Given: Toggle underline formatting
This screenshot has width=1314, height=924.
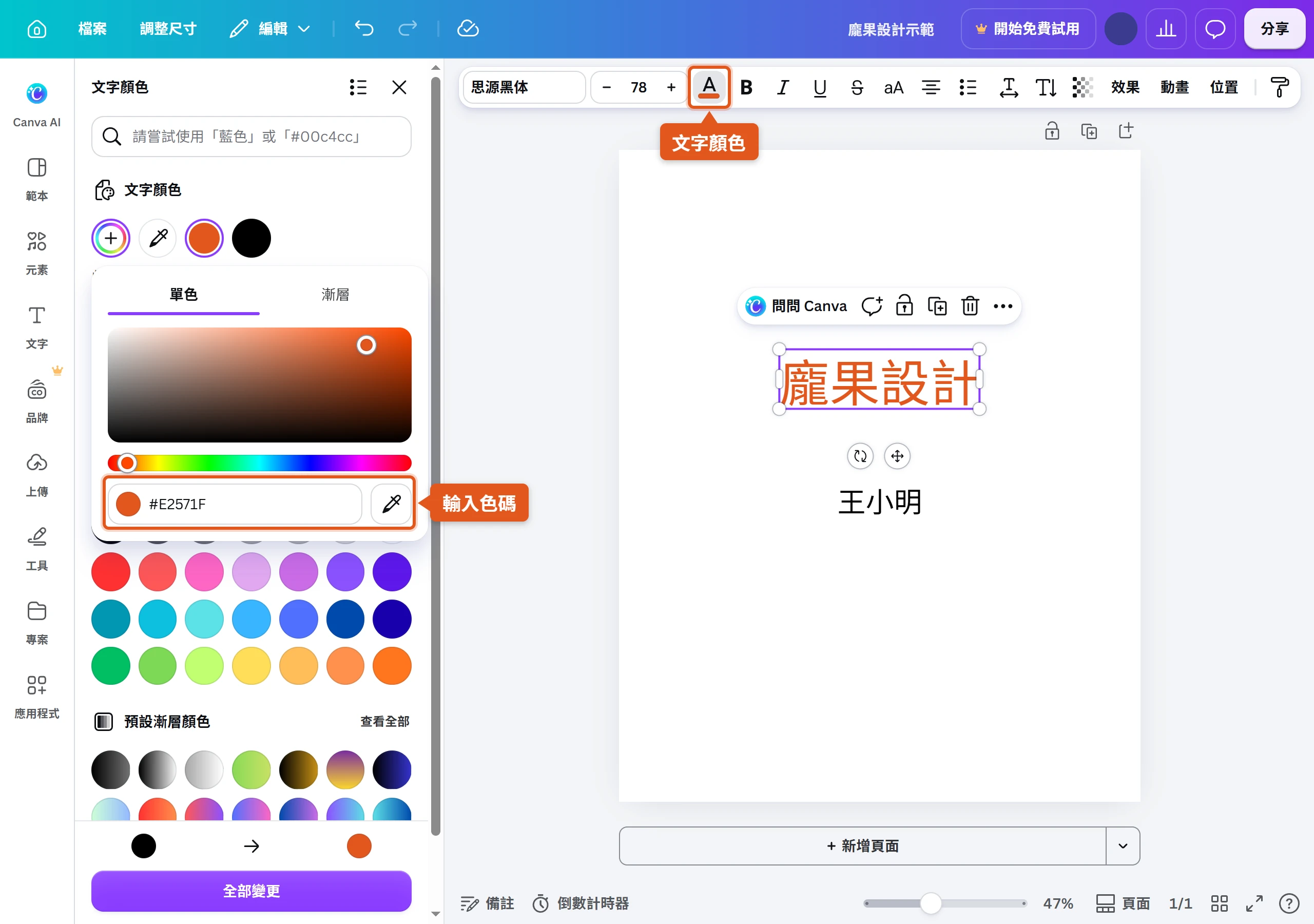Looking at the screenshot, I should [820, 87].
